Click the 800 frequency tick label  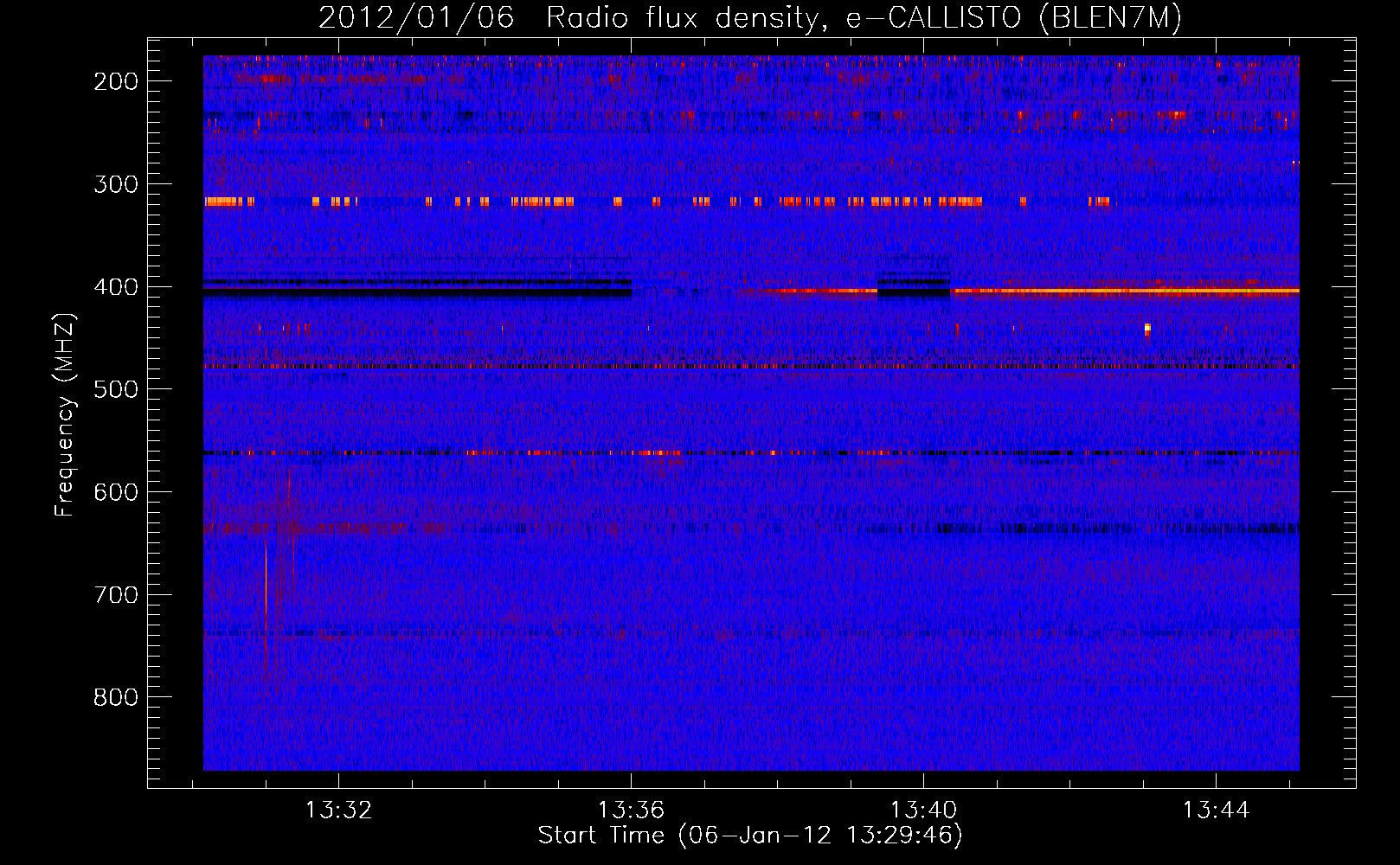[x=116, y=697]
